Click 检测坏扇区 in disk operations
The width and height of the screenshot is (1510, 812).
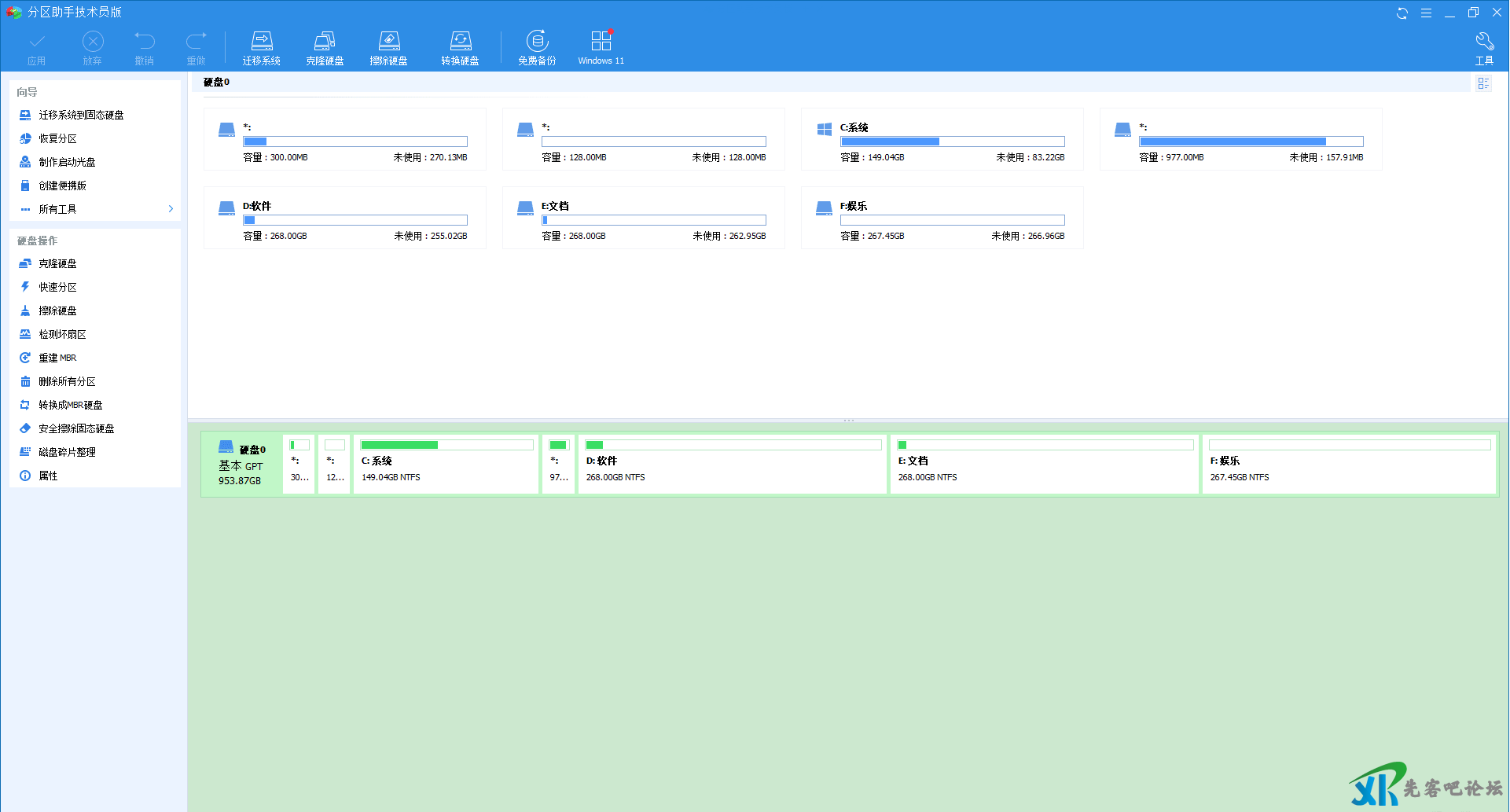point(62,335)
